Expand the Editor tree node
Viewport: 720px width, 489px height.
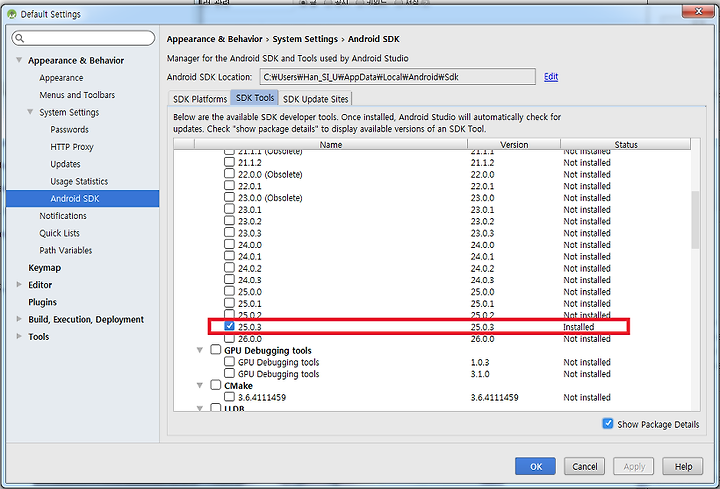click(19, 285)
